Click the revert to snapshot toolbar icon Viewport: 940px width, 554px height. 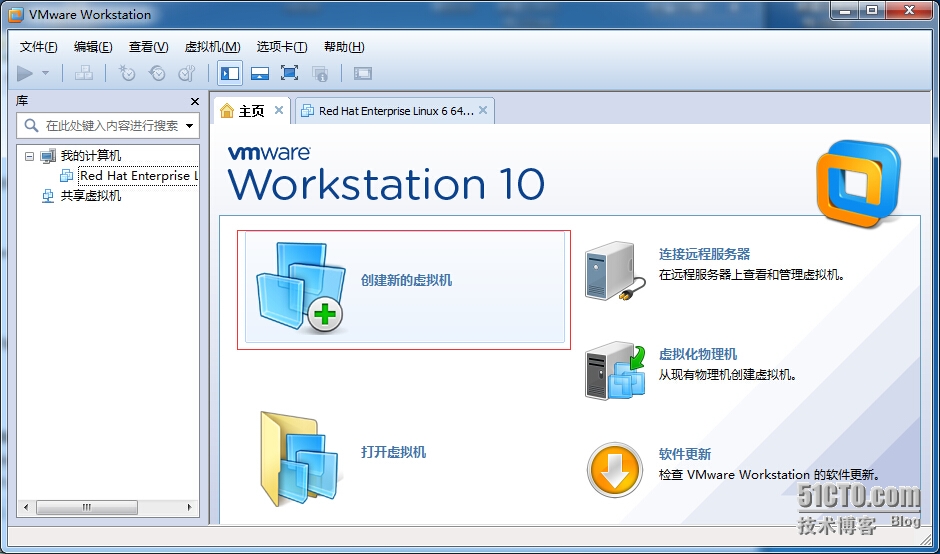[157, 73]
